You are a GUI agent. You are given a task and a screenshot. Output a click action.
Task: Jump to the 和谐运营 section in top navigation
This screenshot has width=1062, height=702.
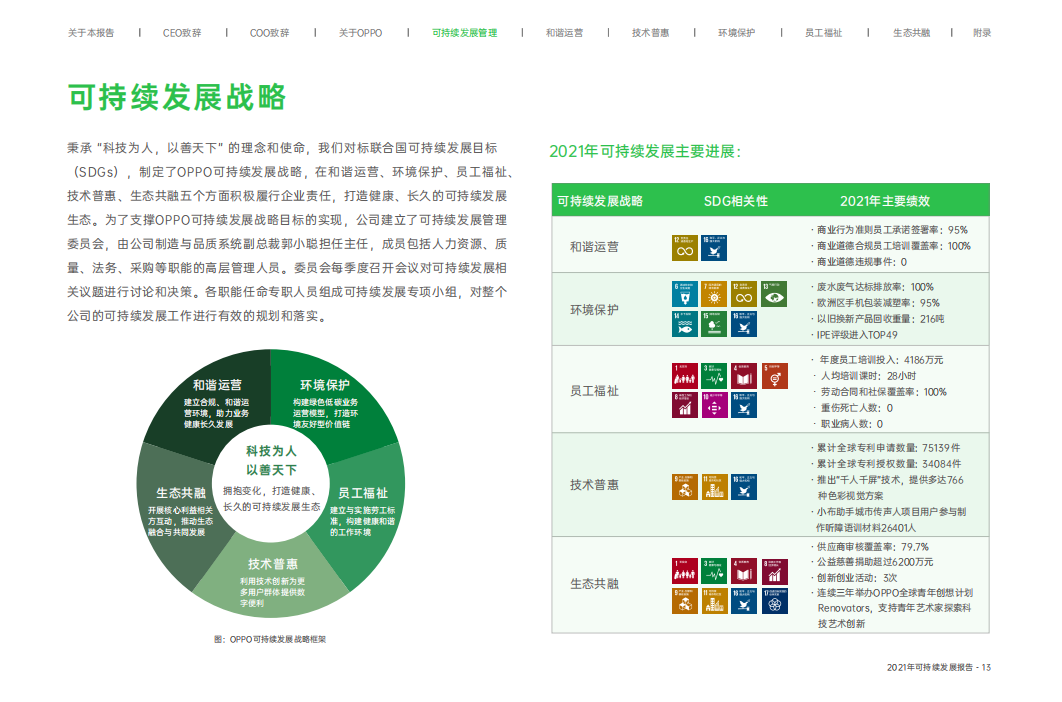click(564, 33)
